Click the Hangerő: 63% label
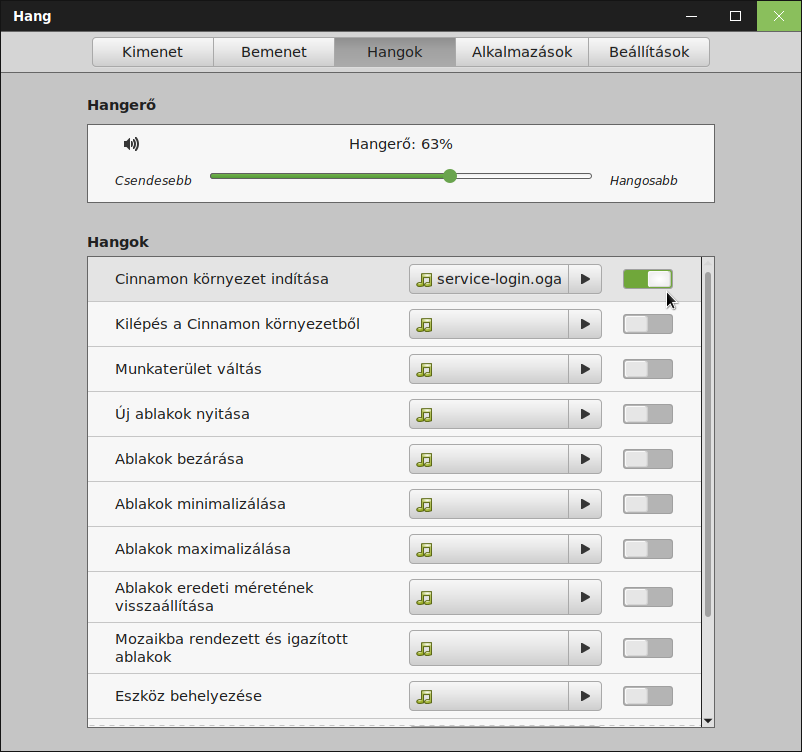Image resolution: width=802 pixels, height=752 pixels. coord(401,144)
